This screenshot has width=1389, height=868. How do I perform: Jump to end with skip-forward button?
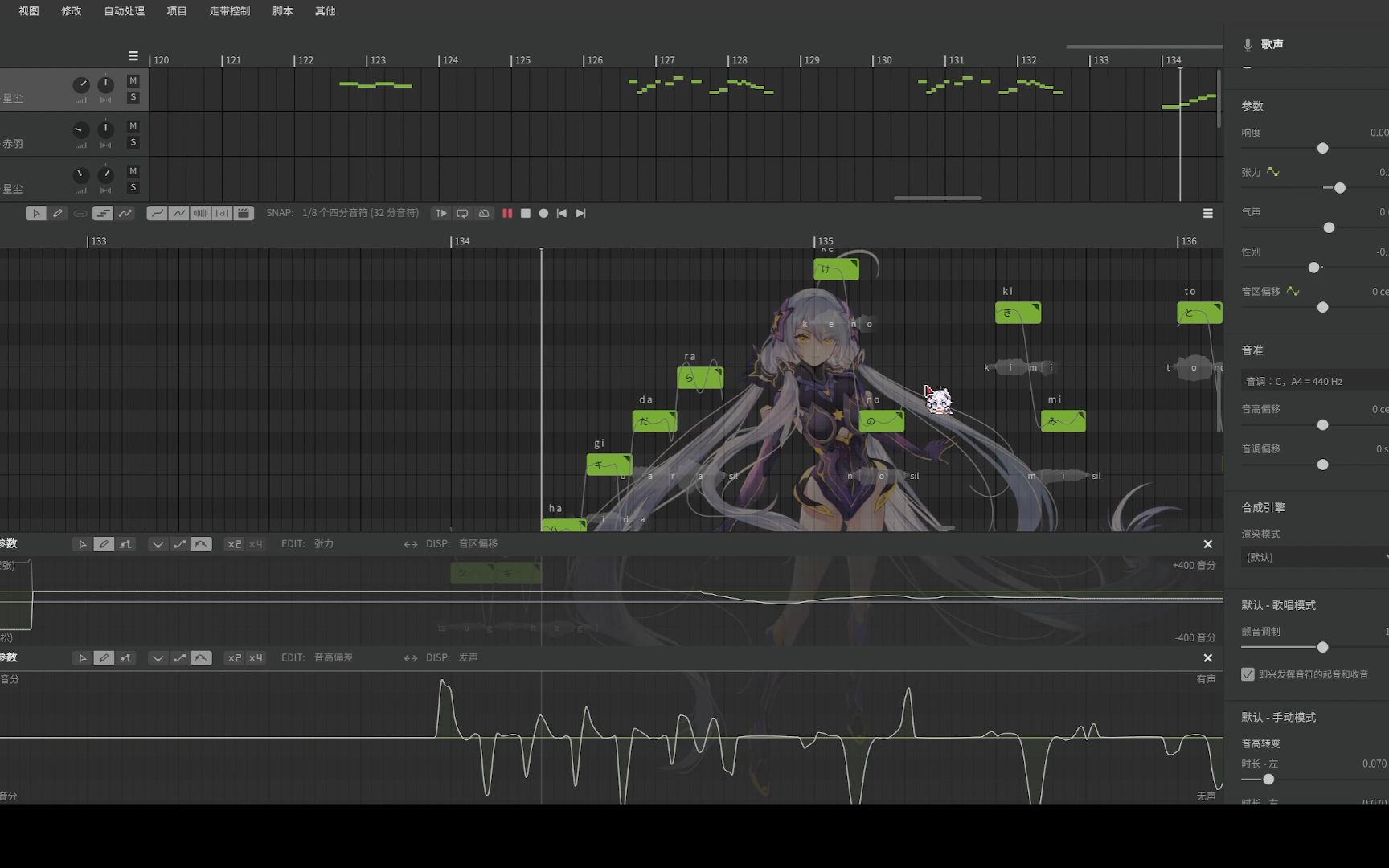tap(580, 213)
